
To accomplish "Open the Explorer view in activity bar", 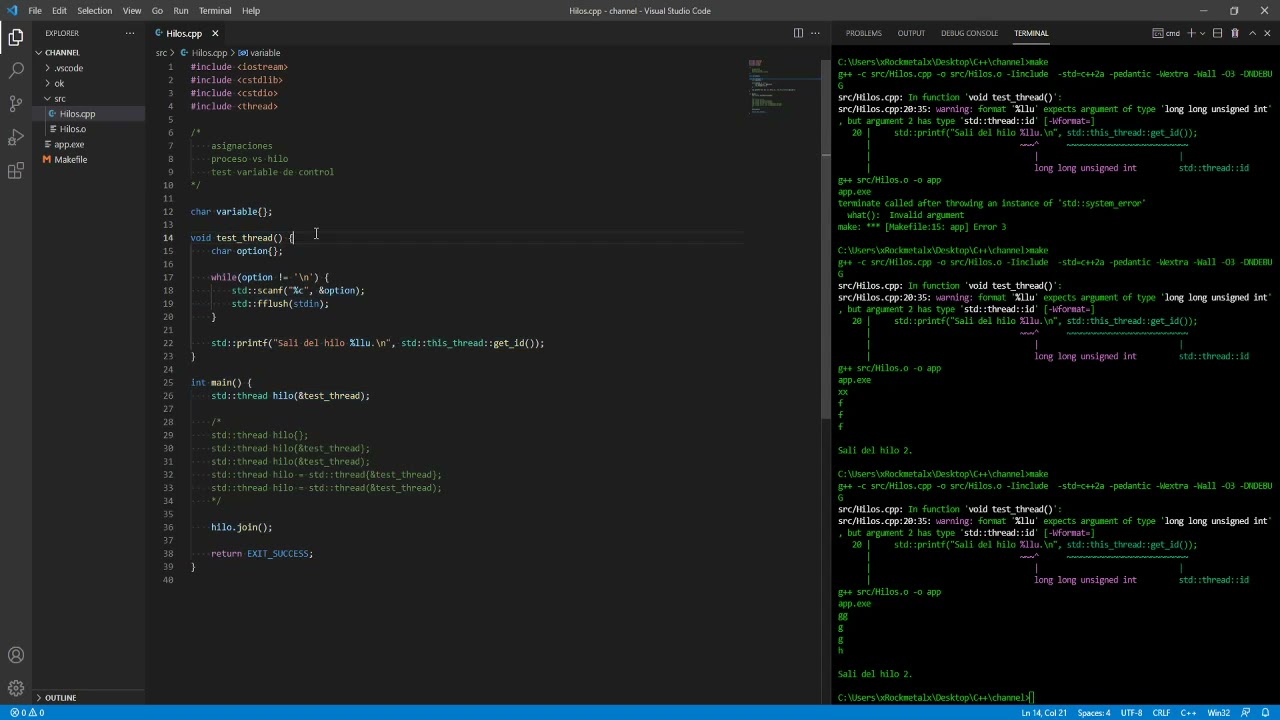I will pos(16,37).
